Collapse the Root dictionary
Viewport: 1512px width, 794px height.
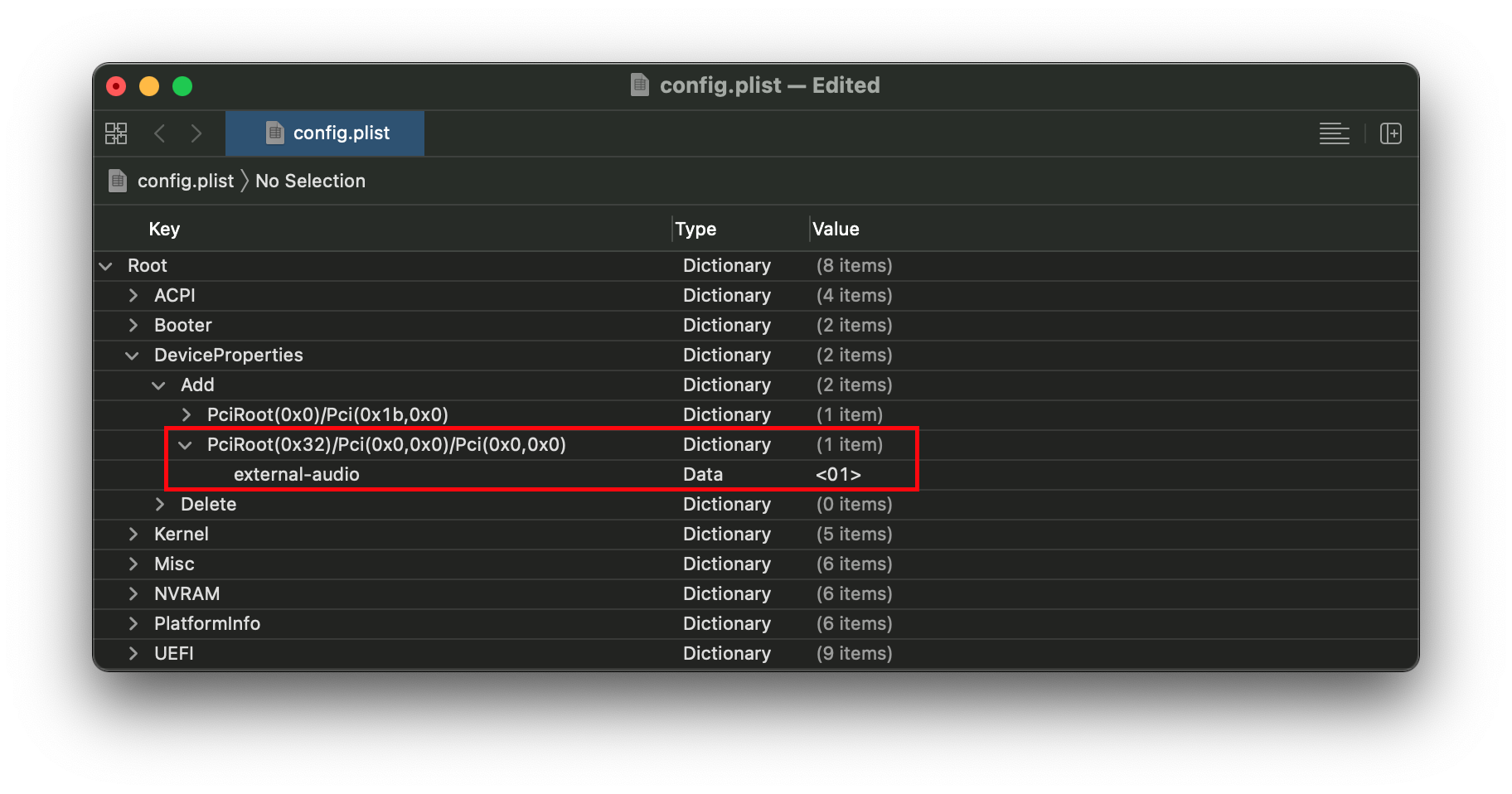[106, 266]
